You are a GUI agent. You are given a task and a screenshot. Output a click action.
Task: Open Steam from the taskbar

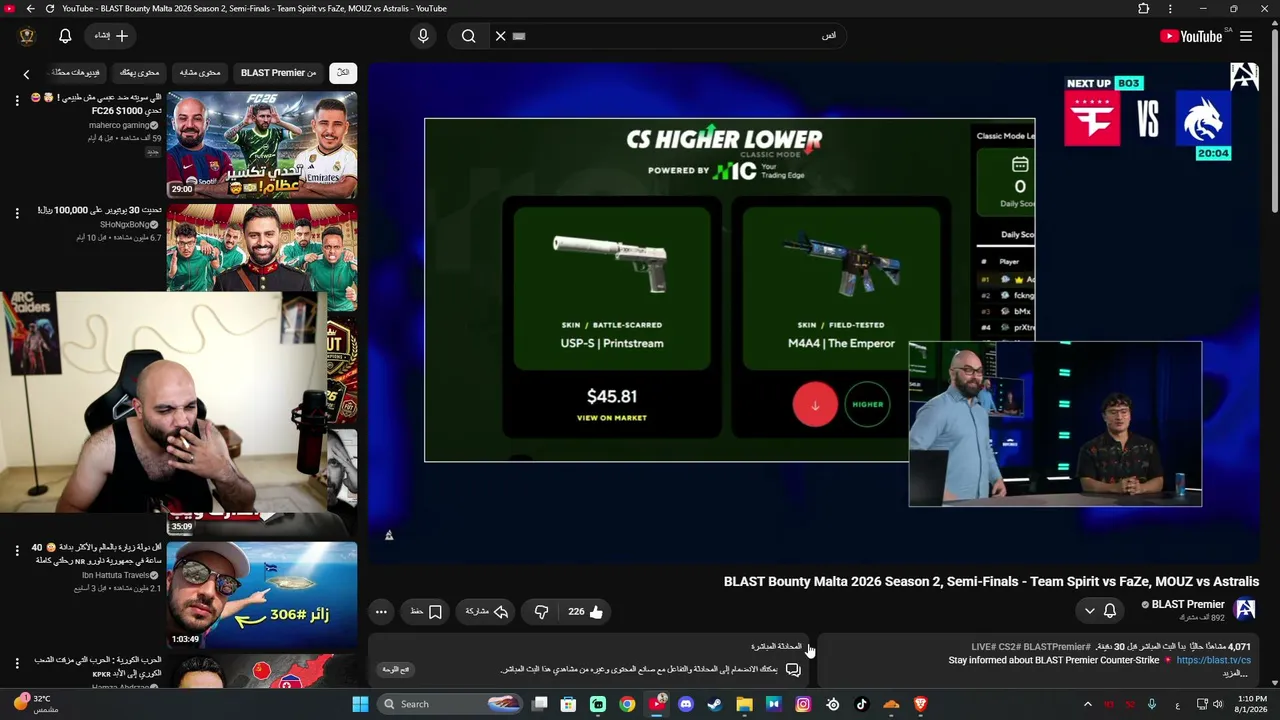click(x=715, y=704)
